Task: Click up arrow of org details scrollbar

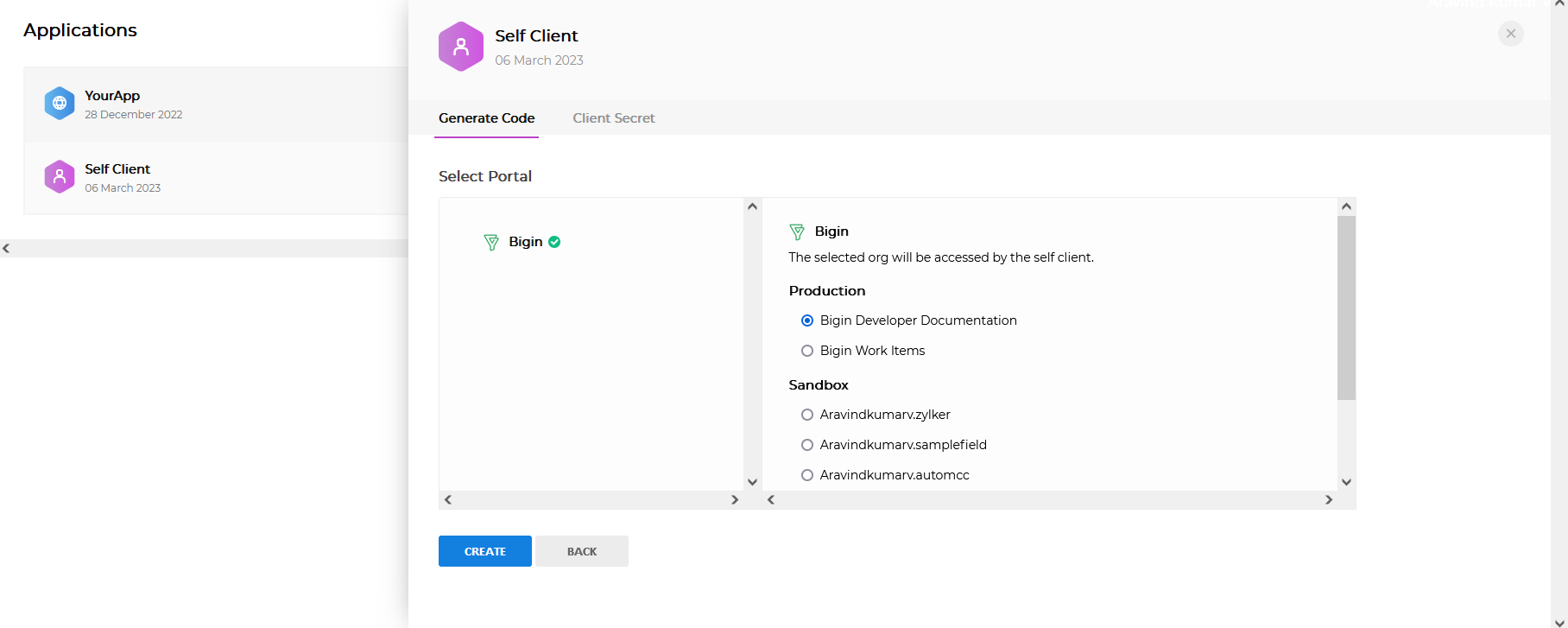Action: coord(1346,206)
